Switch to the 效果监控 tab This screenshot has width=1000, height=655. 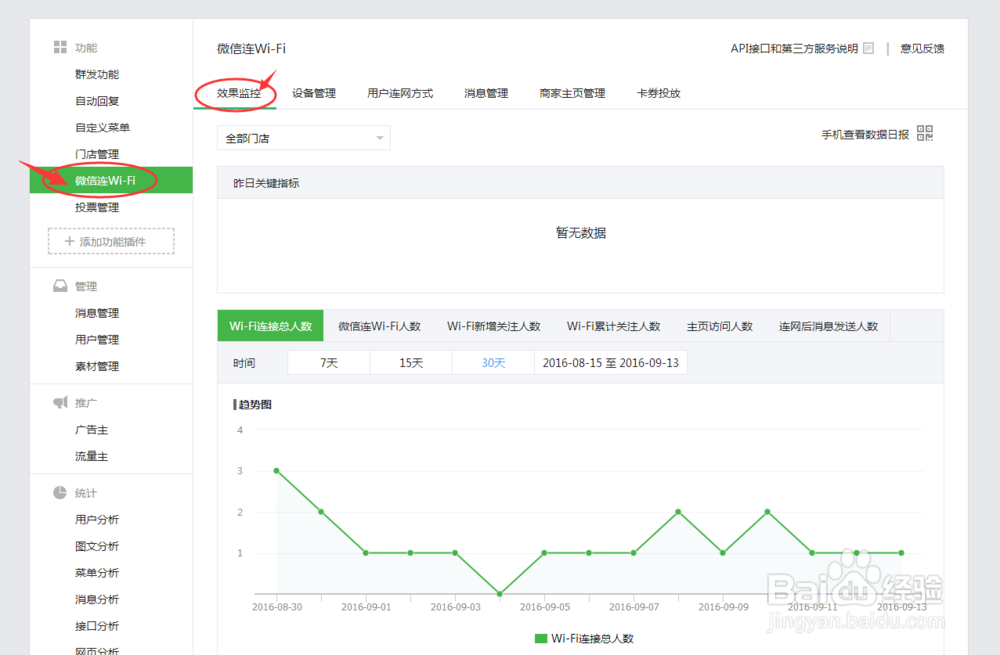(x=238, y=93)
